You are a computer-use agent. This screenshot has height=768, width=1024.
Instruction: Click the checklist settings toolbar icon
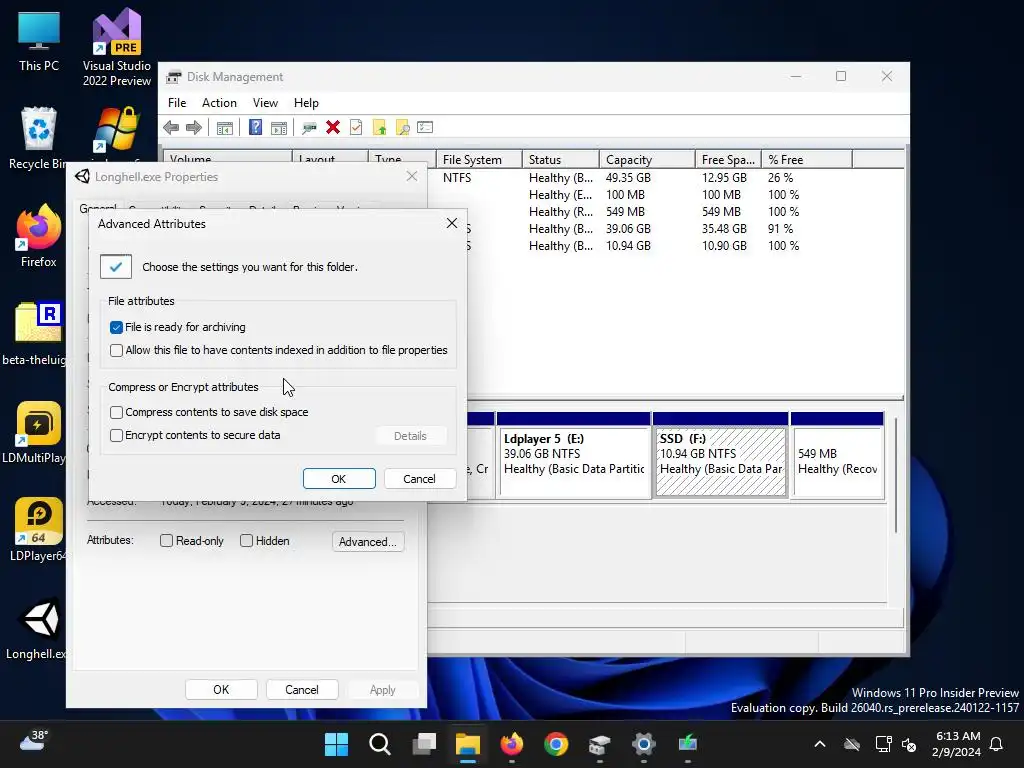(425, 127)
